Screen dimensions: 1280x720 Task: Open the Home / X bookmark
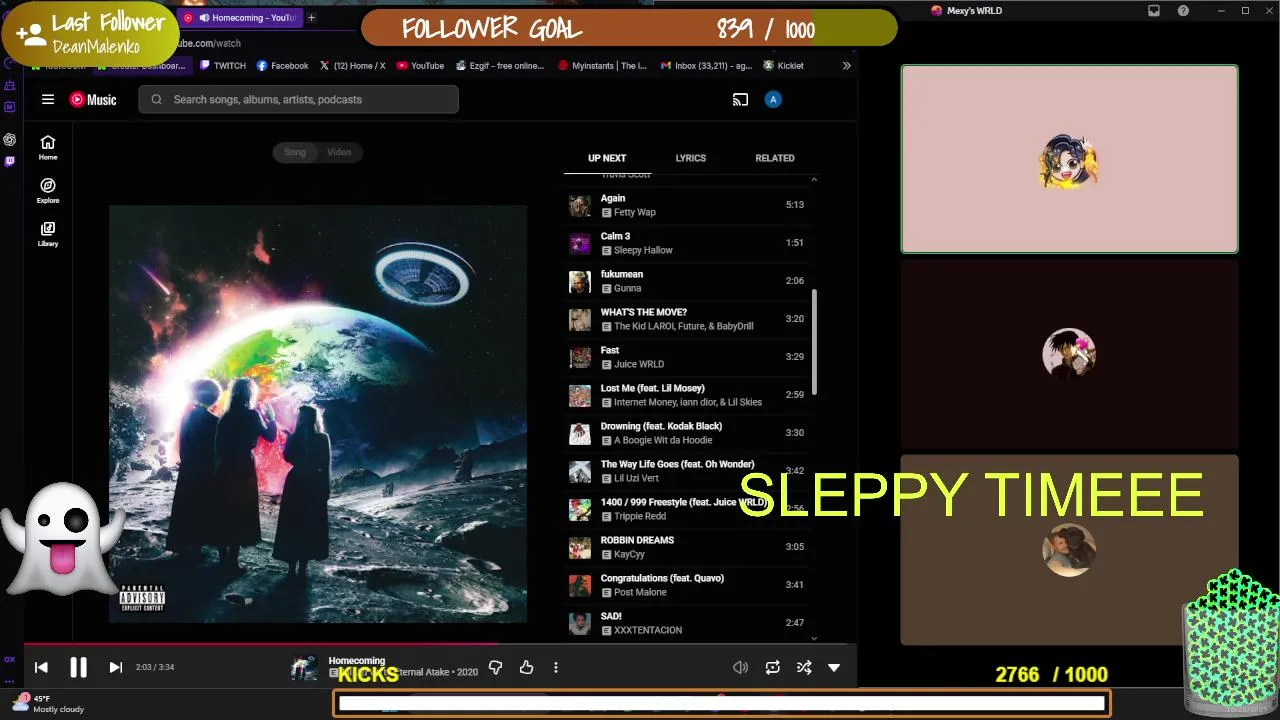pyautogui.click(x=353, y=66)
